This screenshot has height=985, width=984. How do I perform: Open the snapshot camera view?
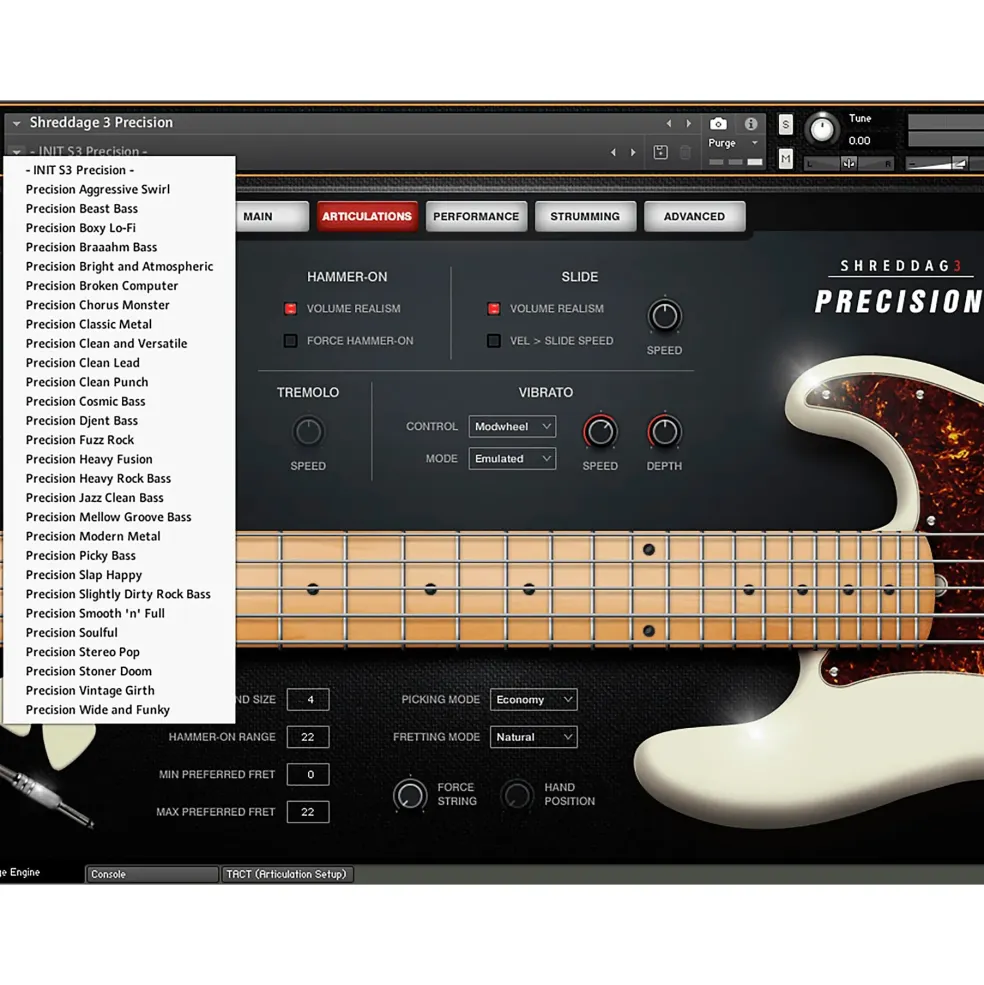click(718, 124)
